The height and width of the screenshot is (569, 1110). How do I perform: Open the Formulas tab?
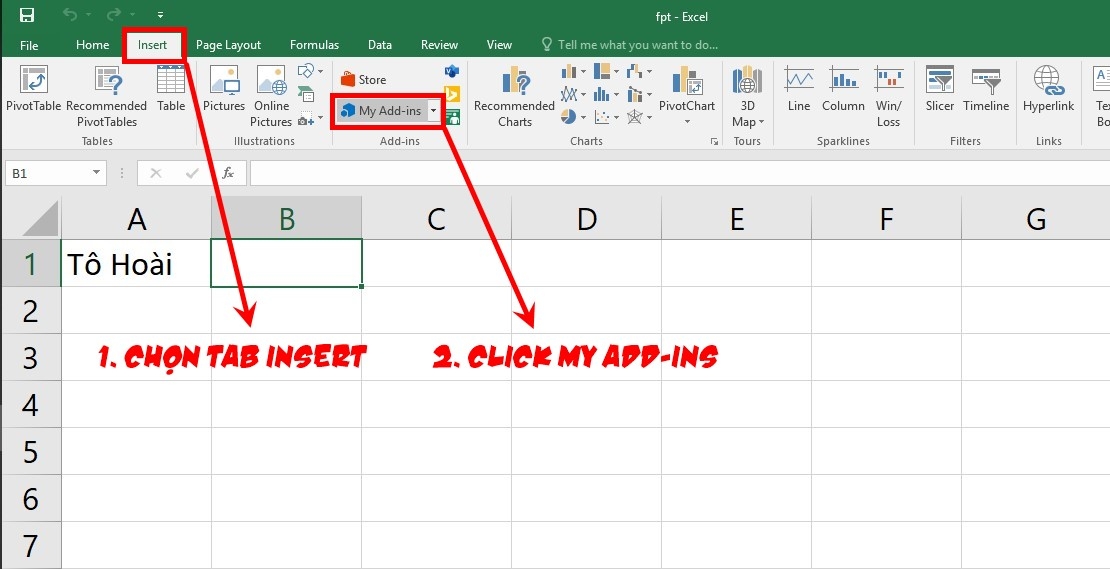point(314,45)
